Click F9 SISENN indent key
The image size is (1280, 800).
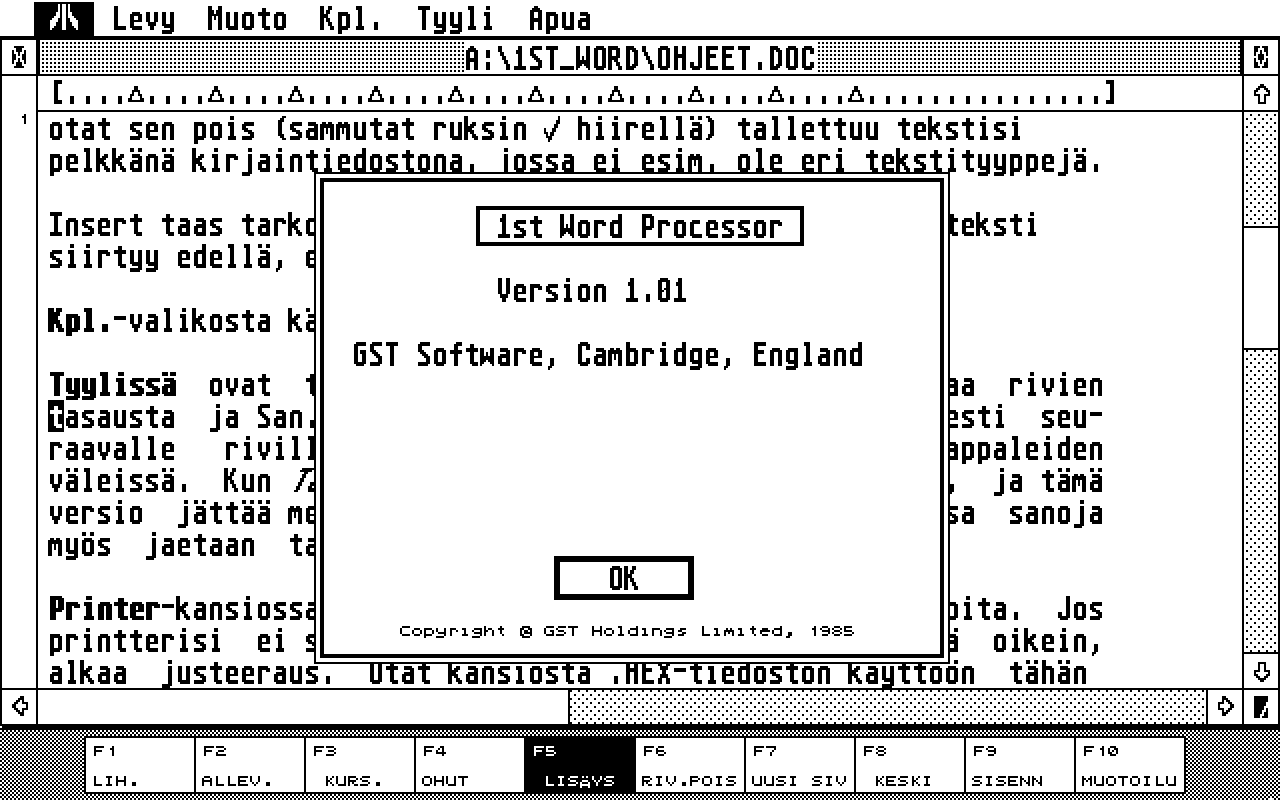click(x=1020, y=765)
